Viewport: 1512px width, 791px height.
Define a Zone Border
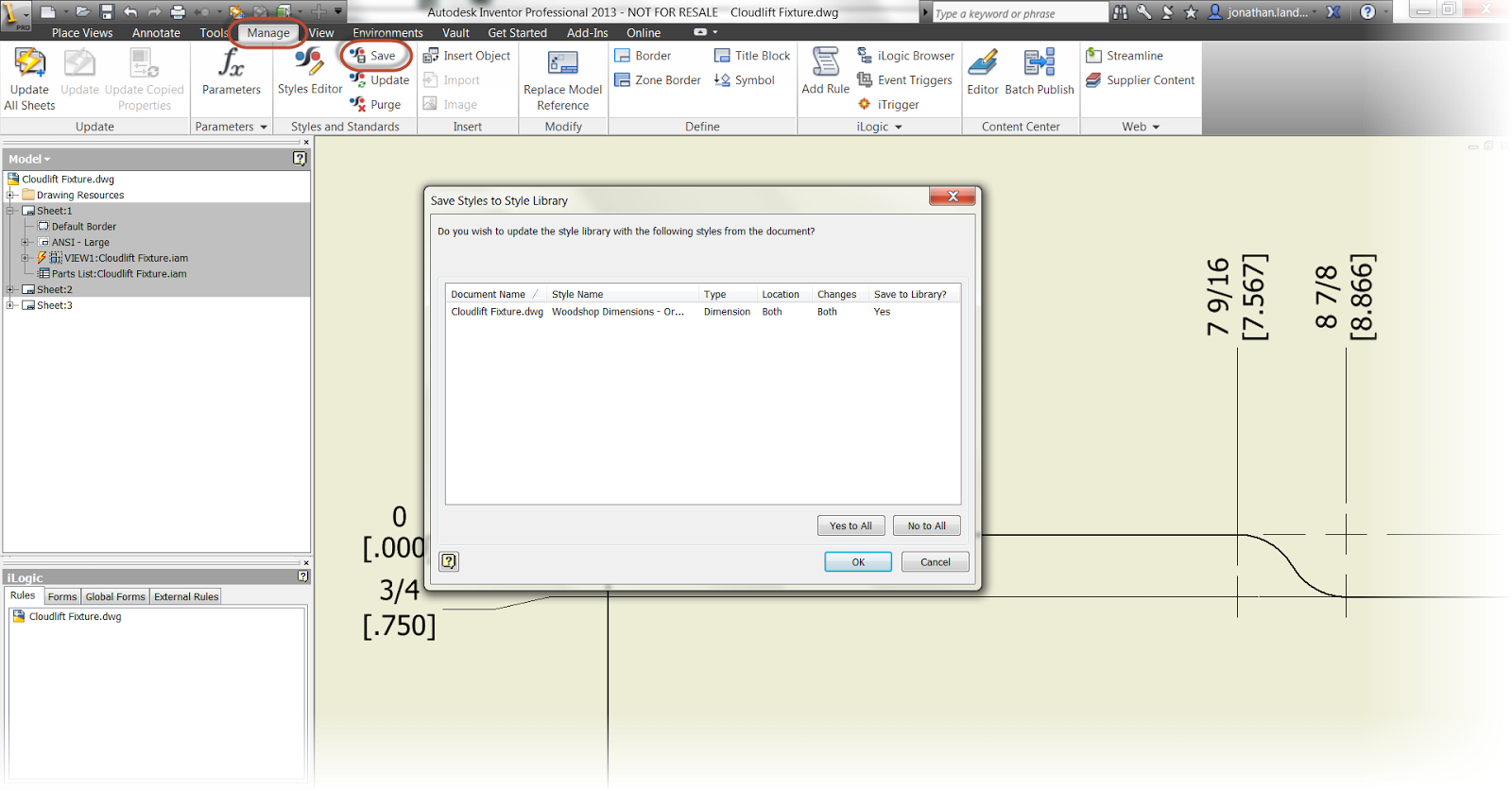pos(658,80)
